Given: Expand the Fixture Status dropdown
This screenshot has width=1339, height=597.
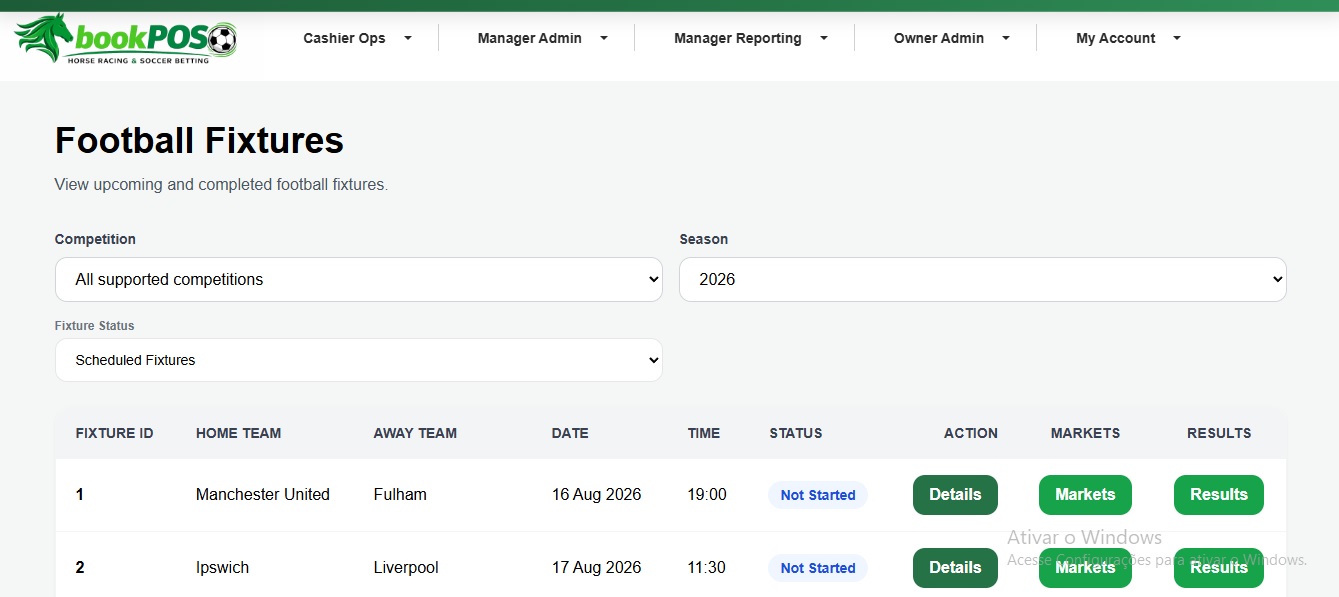Looking at the screenshot, I should [x=358, y=360].
